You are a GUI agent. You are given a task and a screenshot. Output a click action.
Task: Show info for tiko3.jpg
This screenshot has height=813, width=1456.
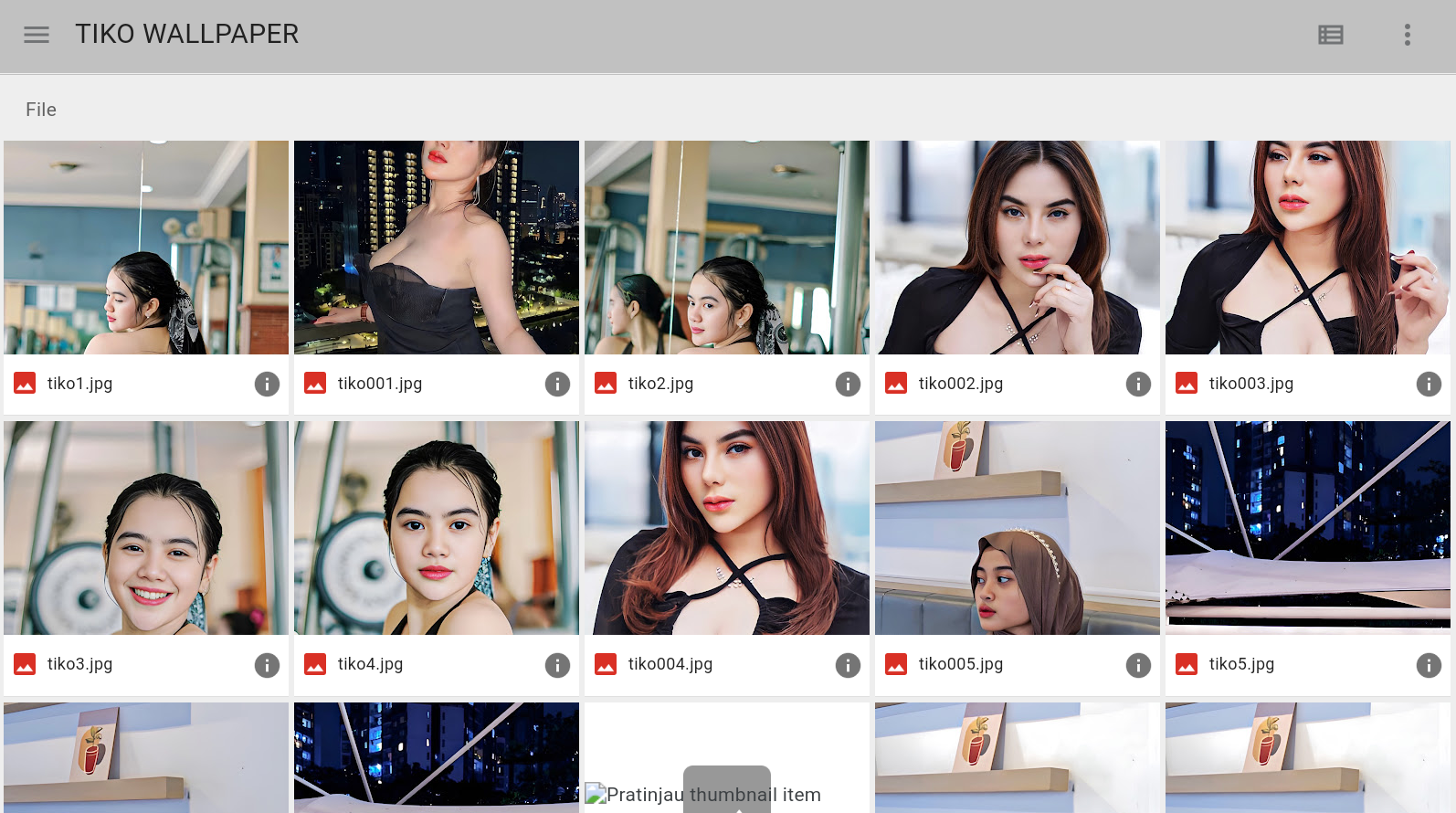pyautogui.click(x=267, y=665)
